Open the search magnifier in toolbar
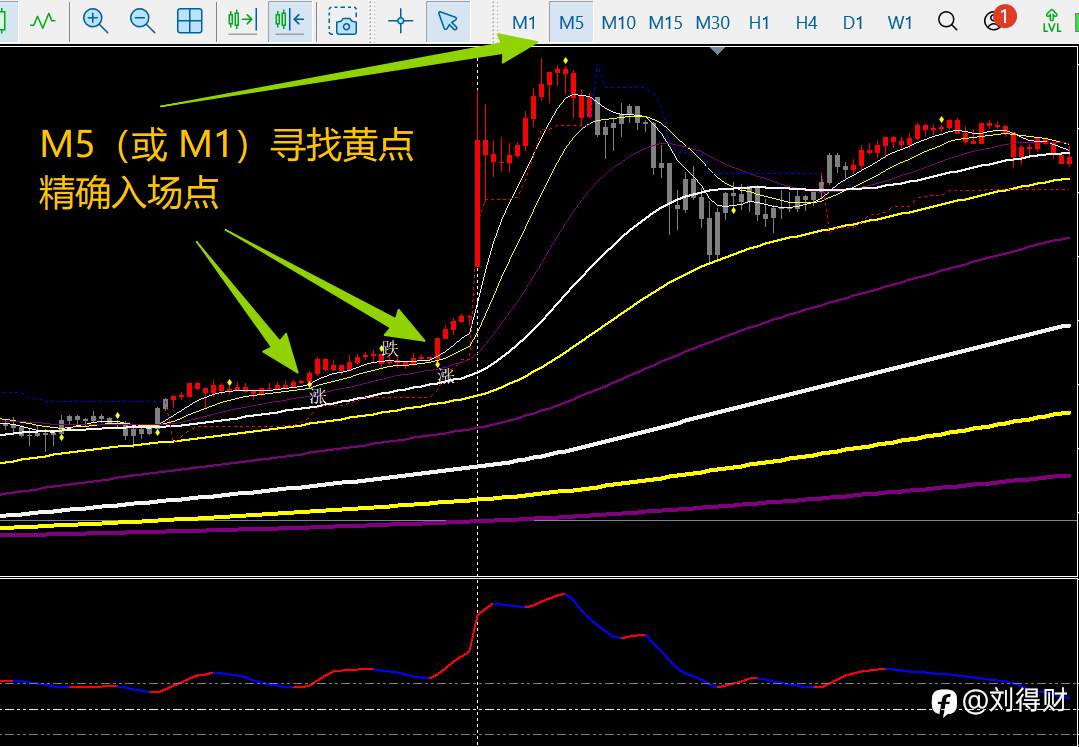This screenshot has height=747, width=1079. point(948,21)
